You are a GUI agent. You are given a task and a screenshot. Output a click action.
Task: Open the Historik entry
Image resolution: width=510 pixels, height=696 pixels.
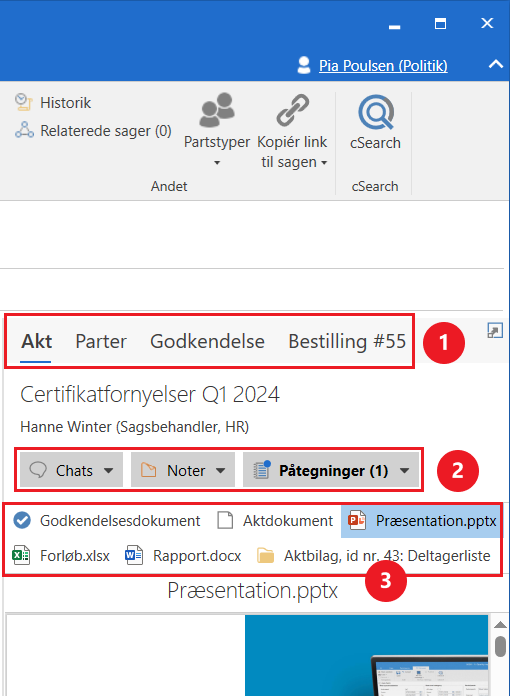tap(53, 103)
